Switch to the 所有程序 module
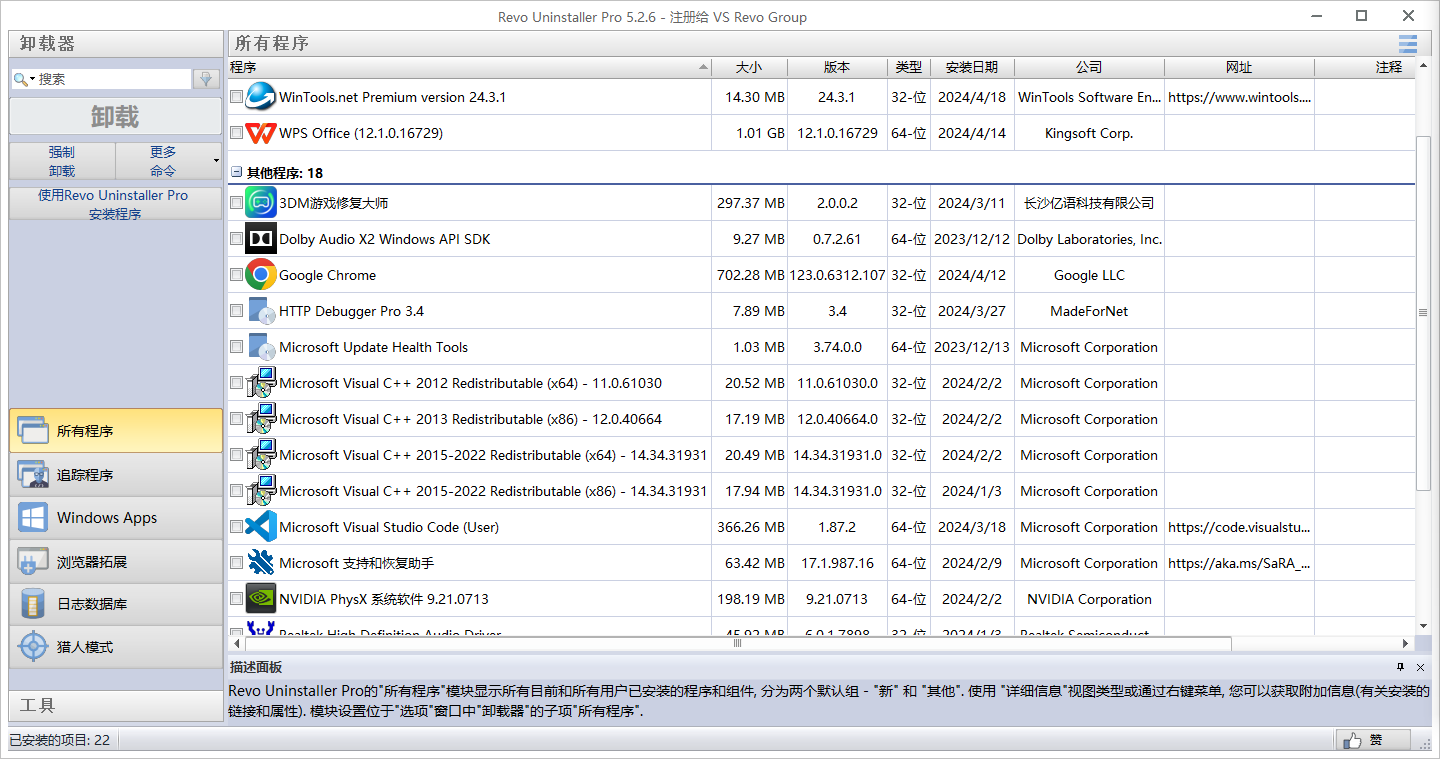This screenshot has height=759, width=1440. click(116, 431)
